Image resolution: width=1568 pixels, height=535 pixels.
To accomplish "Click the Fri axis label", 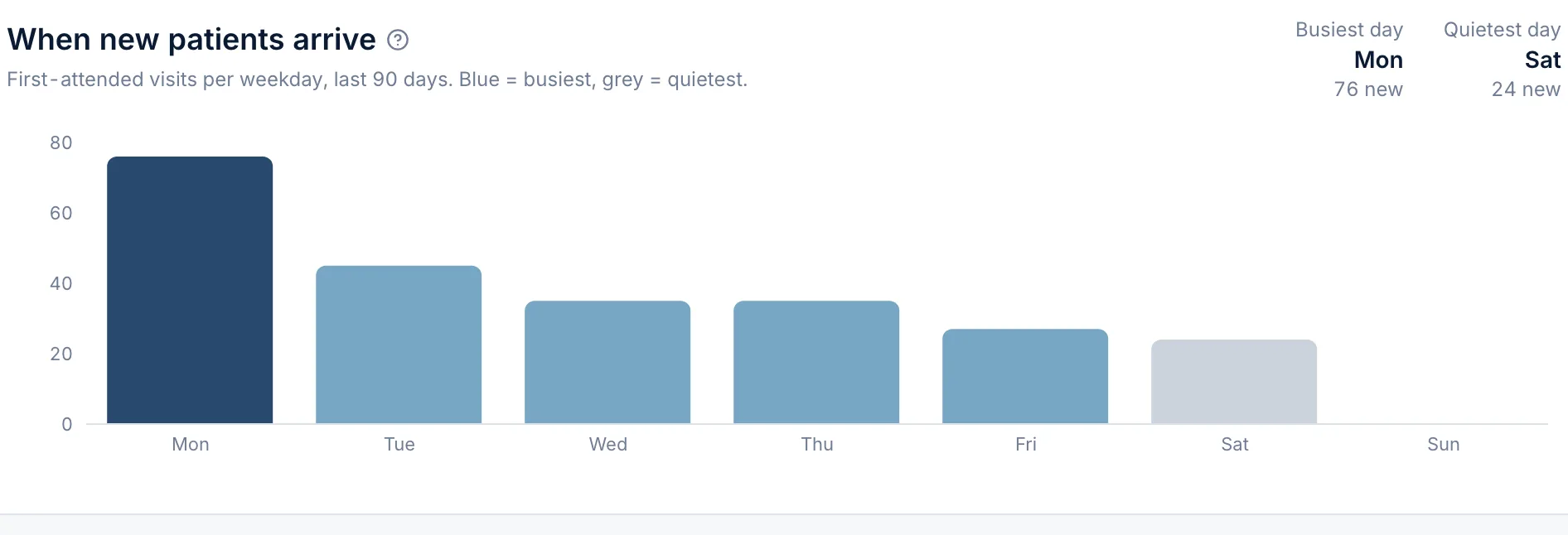I will pyautogui.click(x=1026, y=445).
